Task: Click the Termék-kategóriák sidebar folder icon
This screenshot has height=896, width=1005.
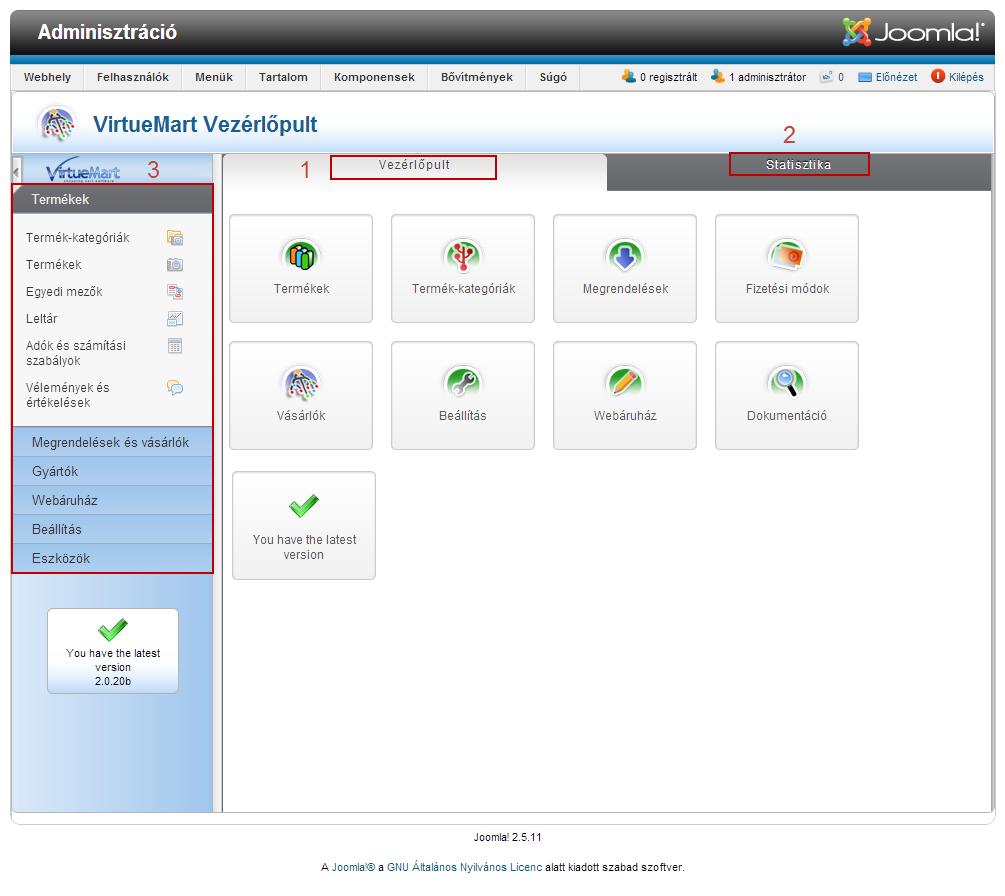Action: 175,238
